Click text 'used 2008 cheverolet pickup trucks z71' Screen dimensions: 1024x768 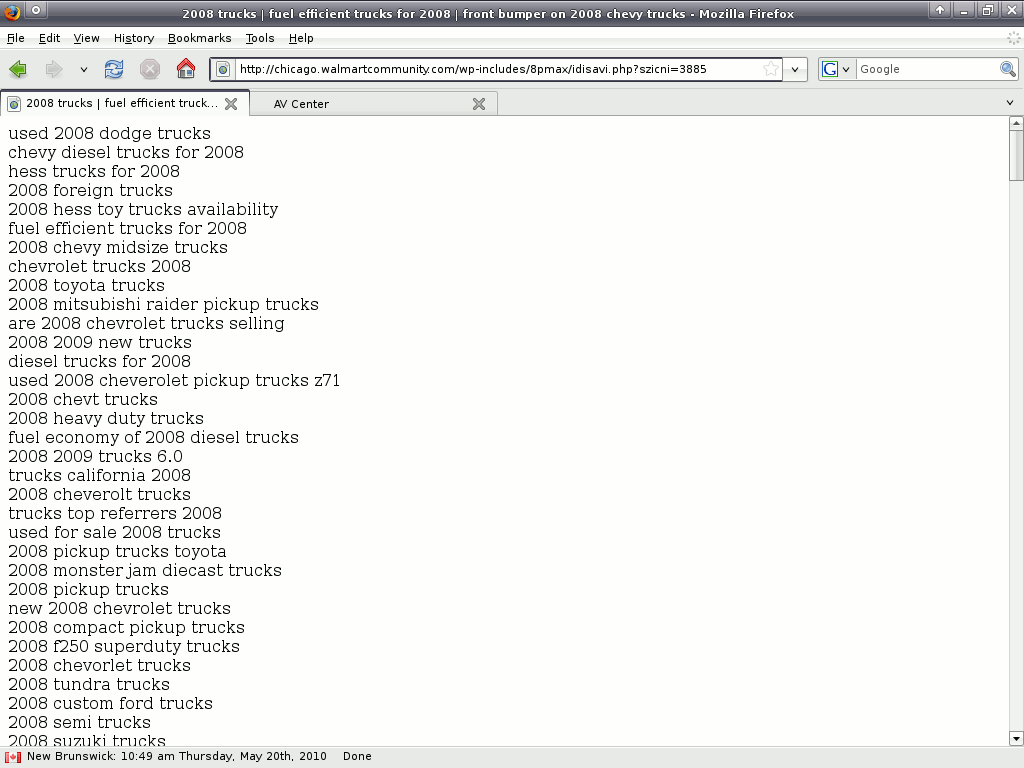[174, 380]
